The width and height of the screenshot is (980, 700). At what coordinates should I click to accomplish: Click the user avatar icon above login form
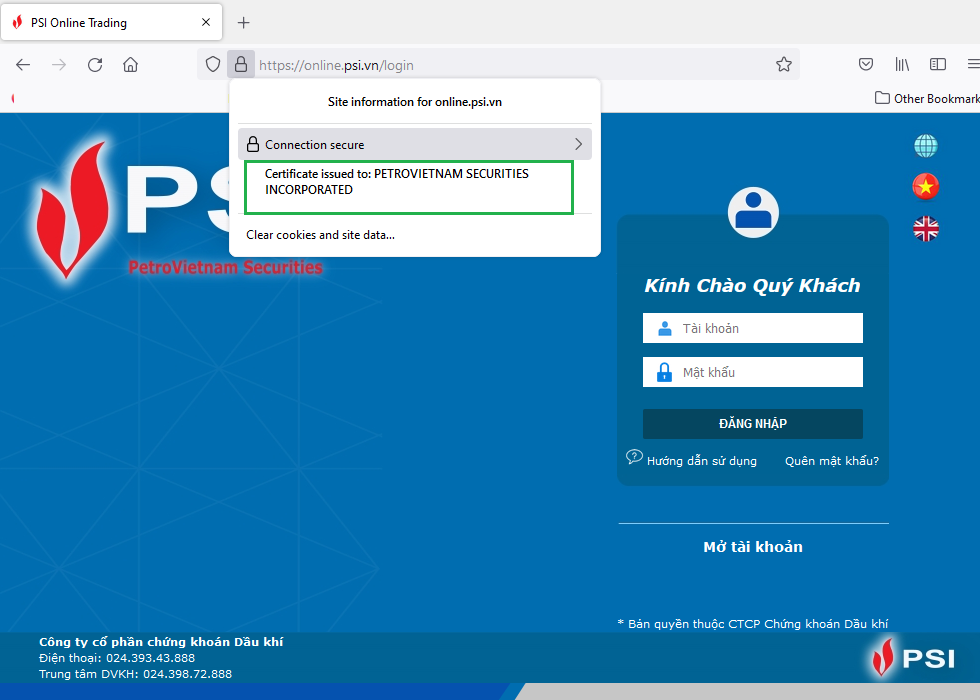click(753, 212)
